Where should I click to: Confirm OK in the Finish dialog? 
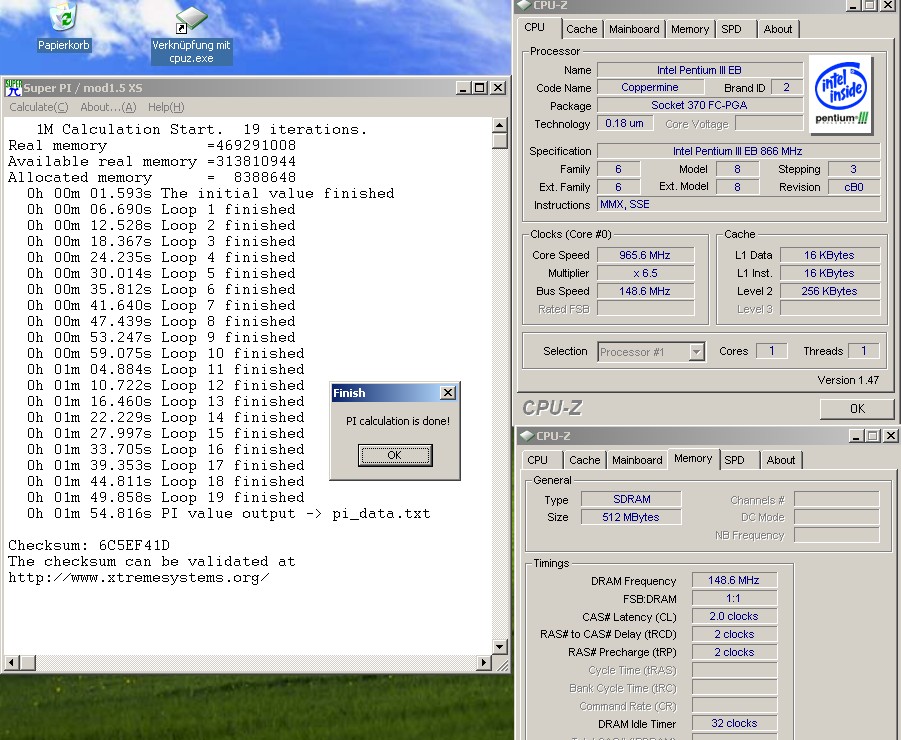(x=395, y=455)
